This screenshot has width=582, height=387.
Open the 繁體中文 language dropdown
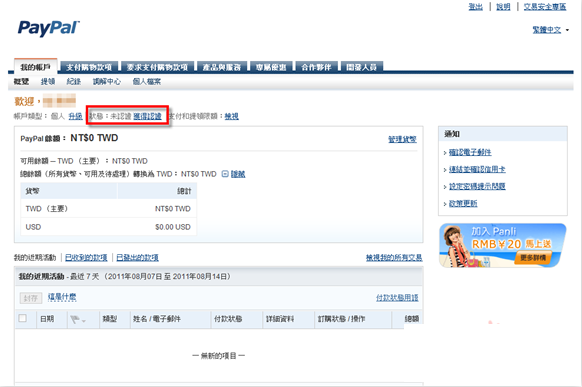(550, 30)
